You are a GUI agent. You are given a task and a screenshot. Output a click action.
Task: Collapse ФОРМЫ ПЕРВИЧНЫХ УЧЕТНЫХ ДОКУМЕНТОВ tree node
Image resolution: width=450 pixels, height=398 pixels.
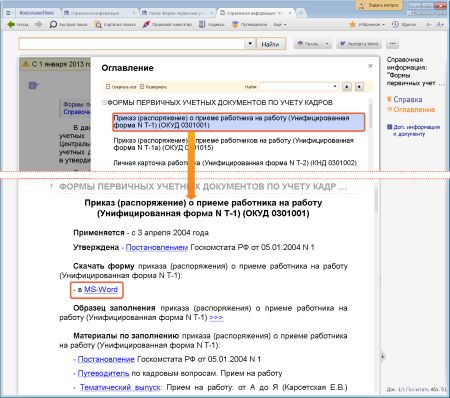(104, 102)
